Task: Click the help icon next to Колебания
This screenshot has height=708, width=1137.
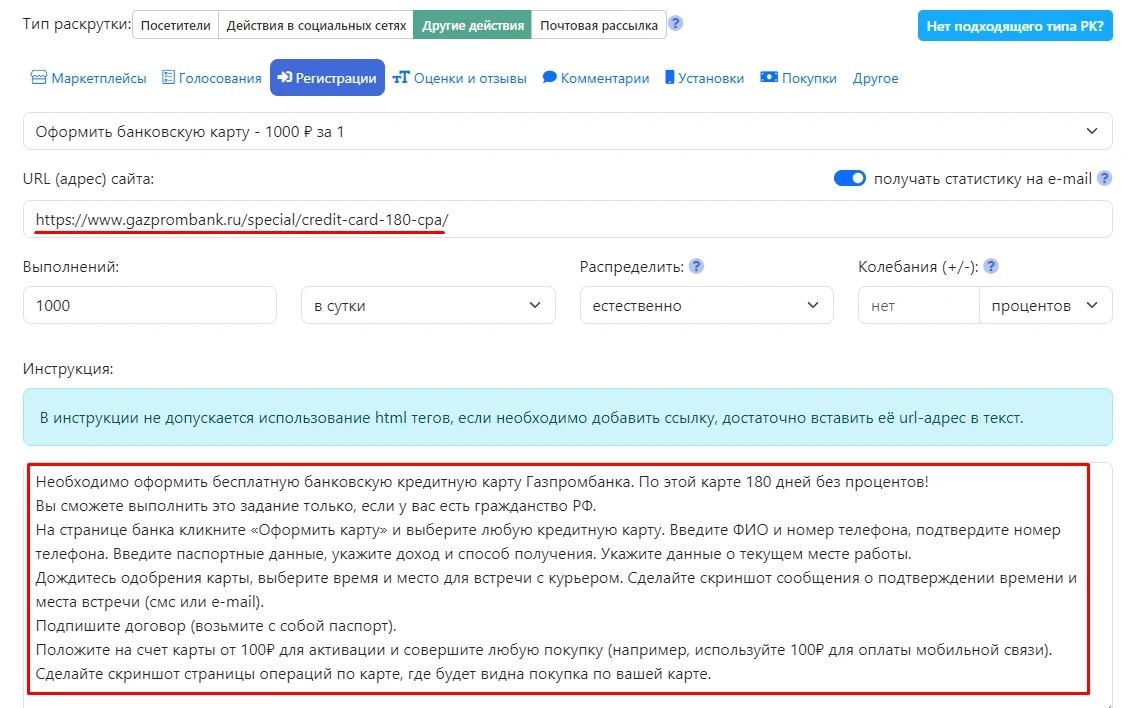Action: pos(992,267)
